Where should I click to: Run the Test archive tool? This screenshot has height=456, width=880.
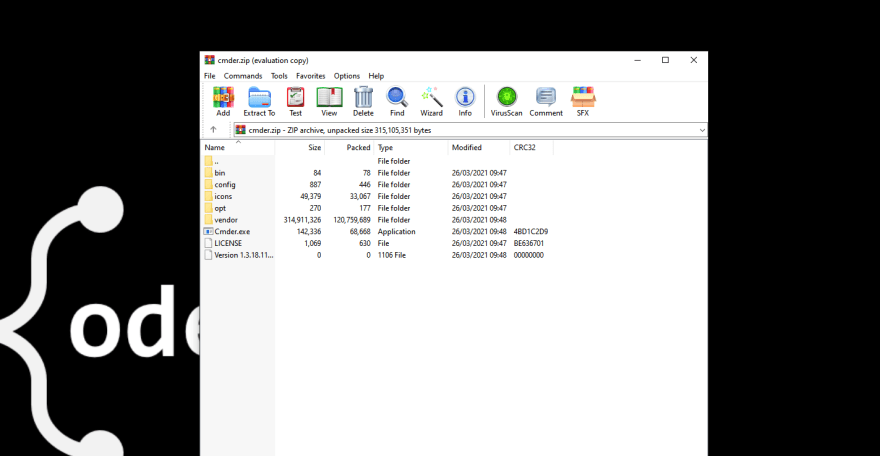click(295, 102)
